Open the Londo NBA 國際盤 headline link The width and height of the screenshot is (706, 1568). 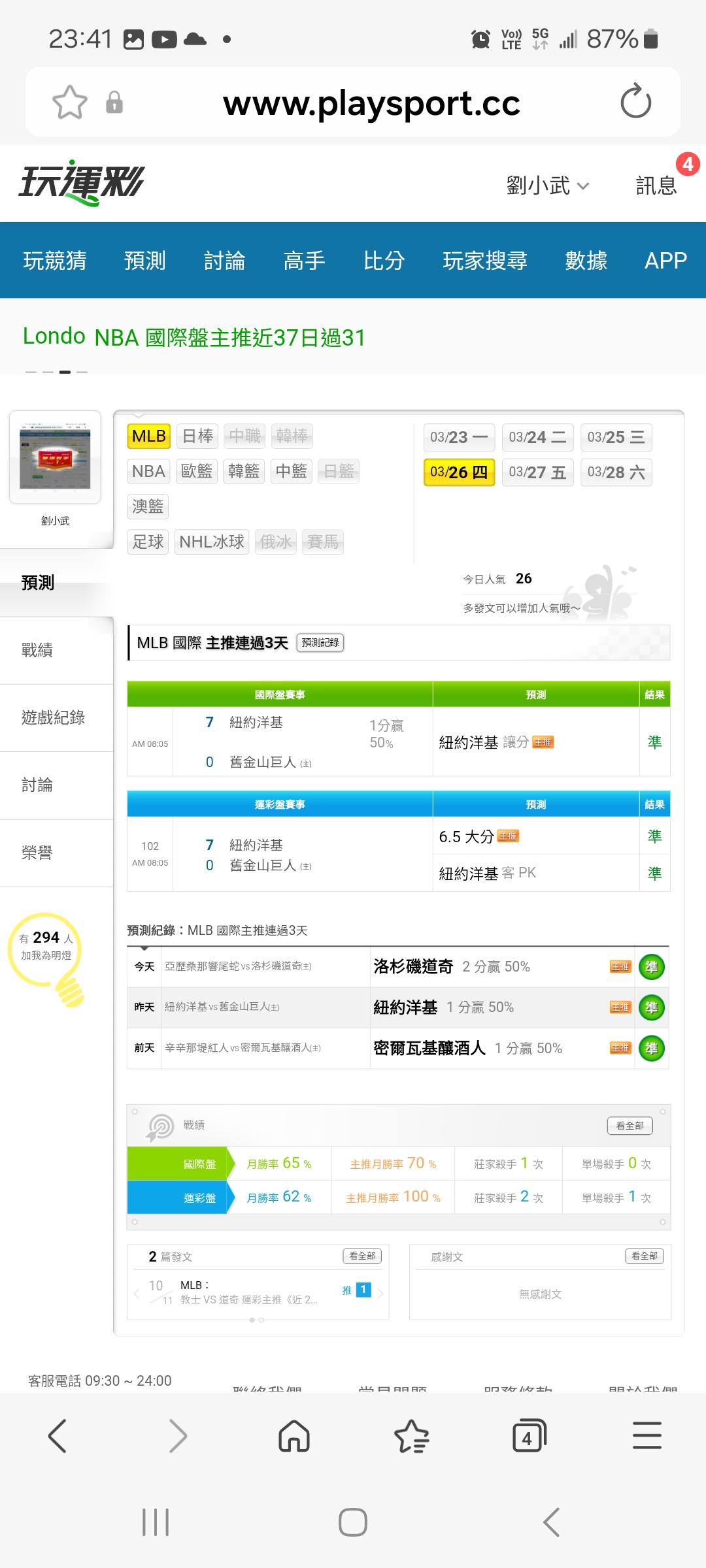[x=194, y=337]
